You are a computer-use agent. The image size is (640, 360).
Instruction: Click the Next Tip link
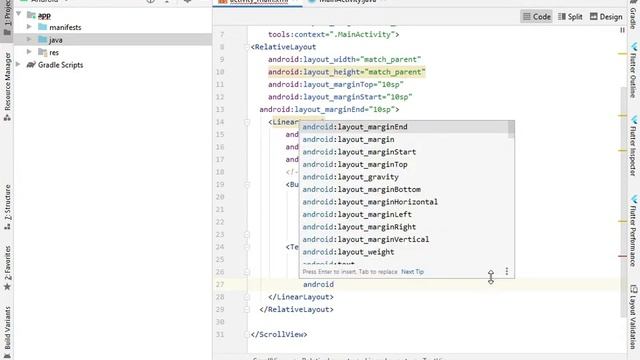click(x=412, y=272)
